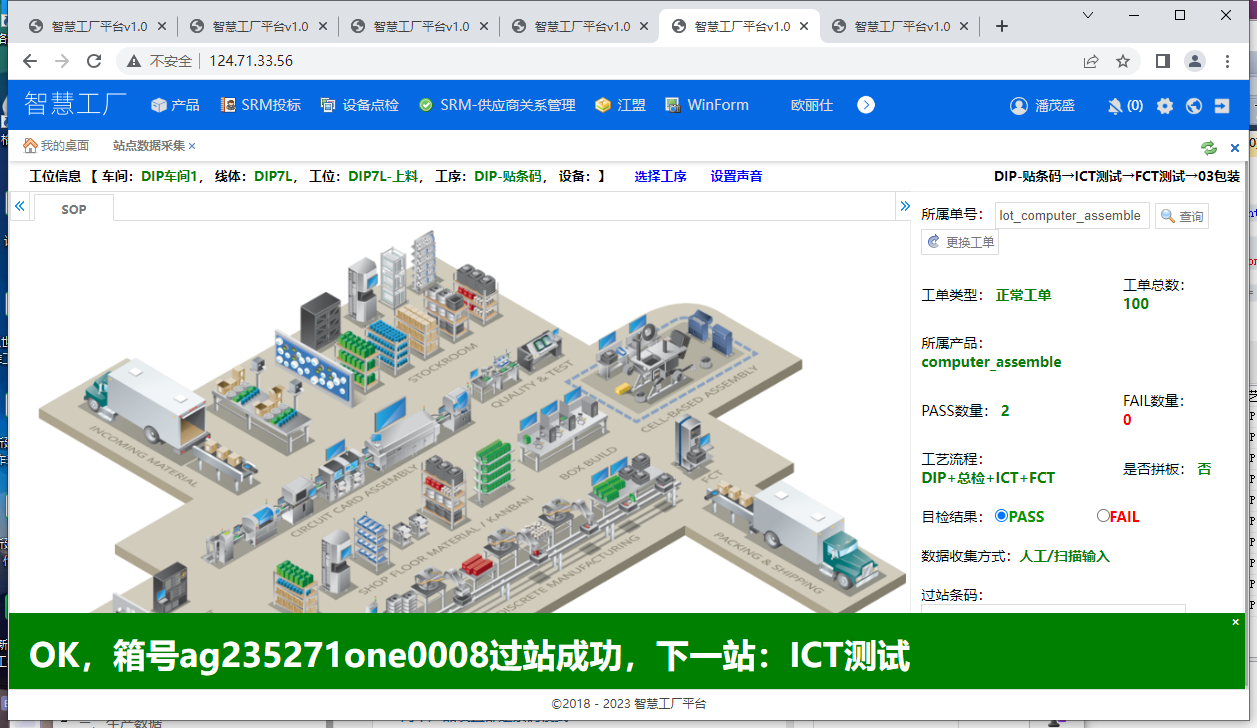This screenshot has height=728, width=1257.
Task: Click the 更换工单 button
Action: (960, 242)
